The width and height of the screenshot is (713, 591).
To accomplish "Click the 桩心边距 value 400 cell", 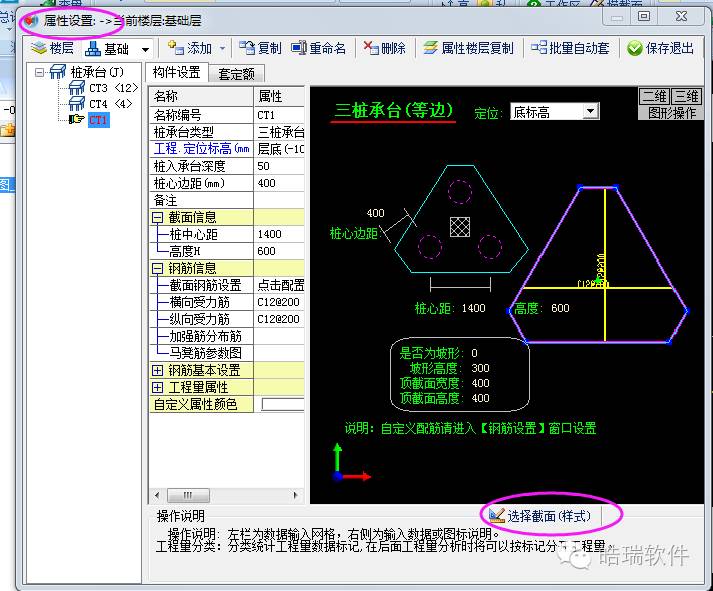I will point(279,183).
